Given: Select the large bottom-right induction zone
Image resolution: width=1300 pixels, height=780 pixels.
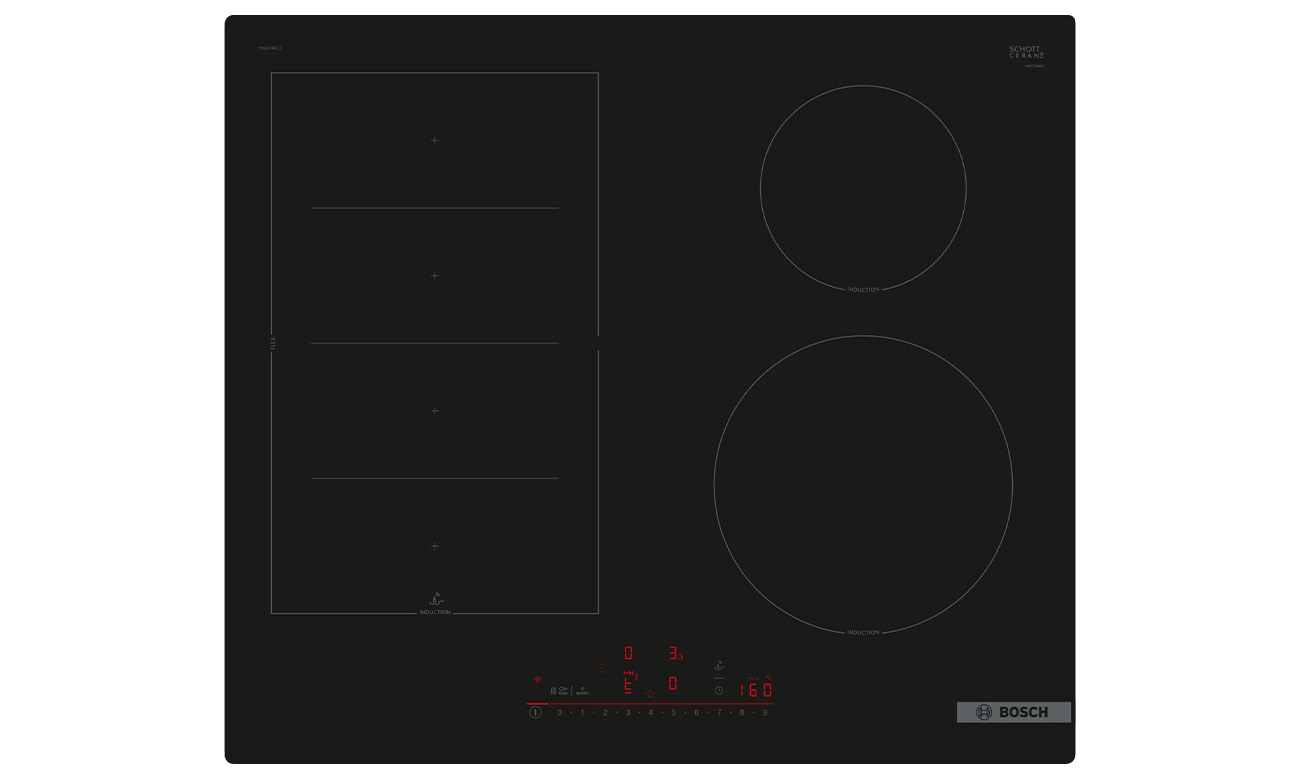Looking at the screenshot, I should pos(863,484).
